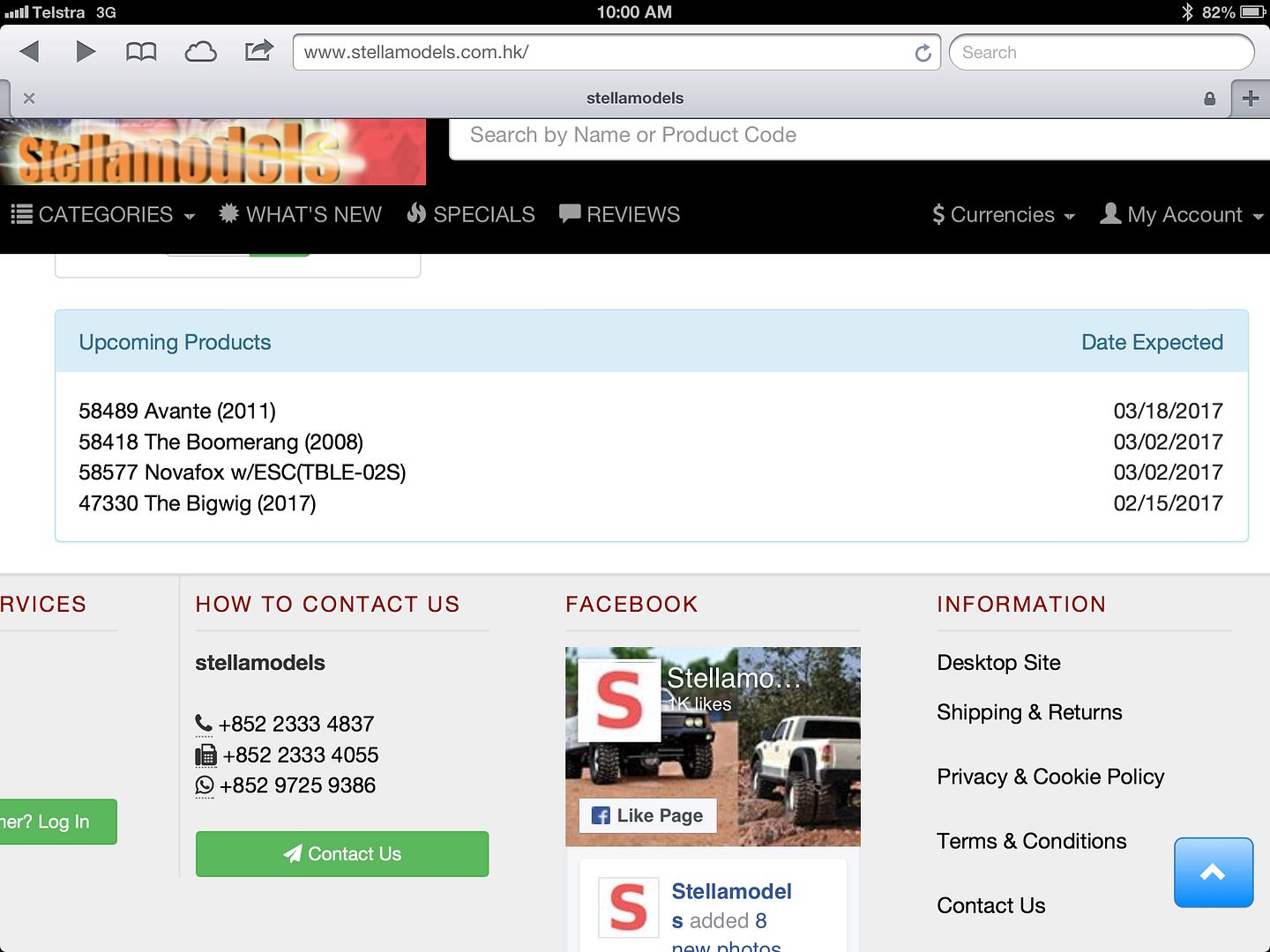Open the bookmarks book icon
The image size is (1270, 952).
pos(141,52)
